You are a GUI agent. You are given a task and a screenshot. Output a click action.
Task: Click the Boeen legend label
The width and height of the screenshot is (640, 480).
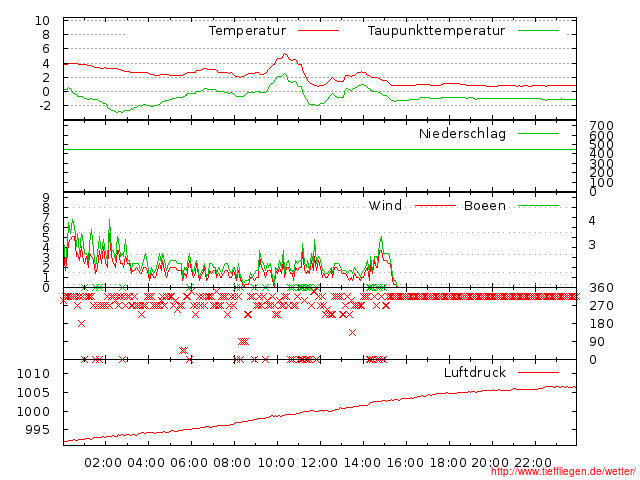click(x=485, y=205)
